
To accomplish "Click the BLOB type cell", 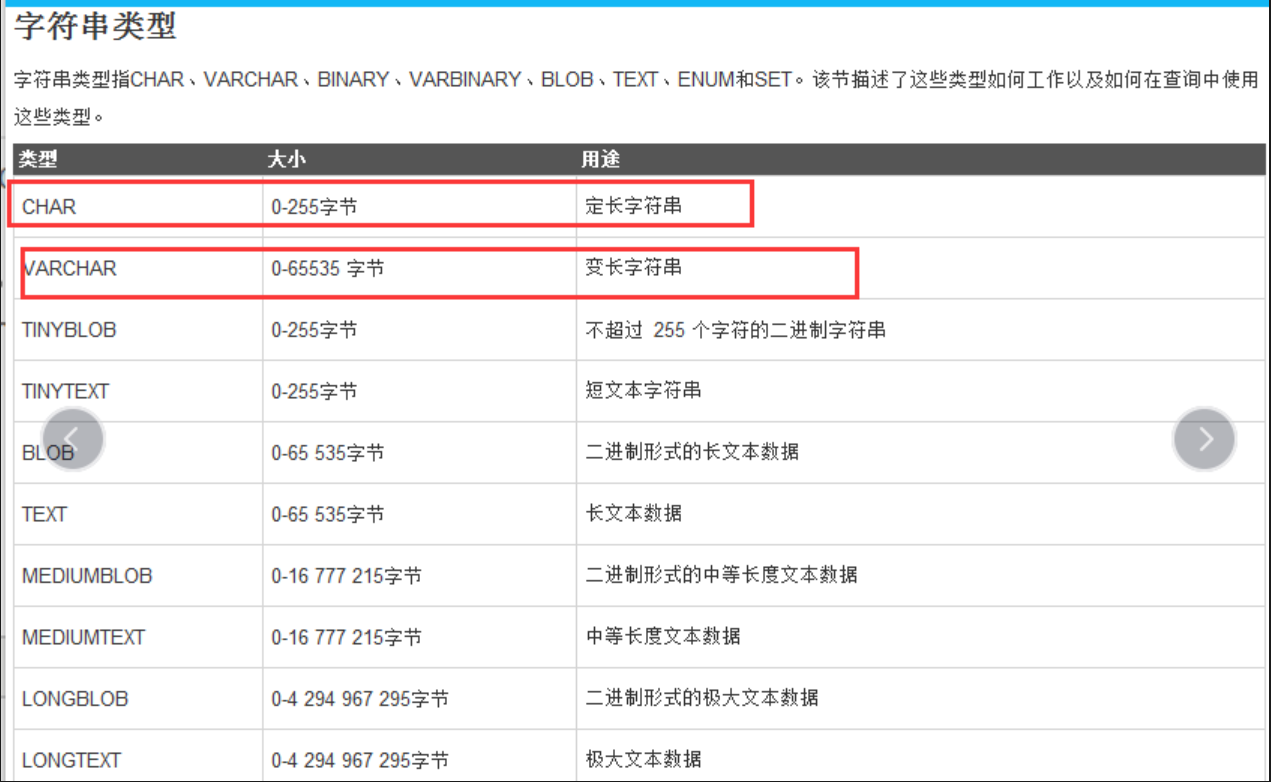I will click(x=138, y=452).
